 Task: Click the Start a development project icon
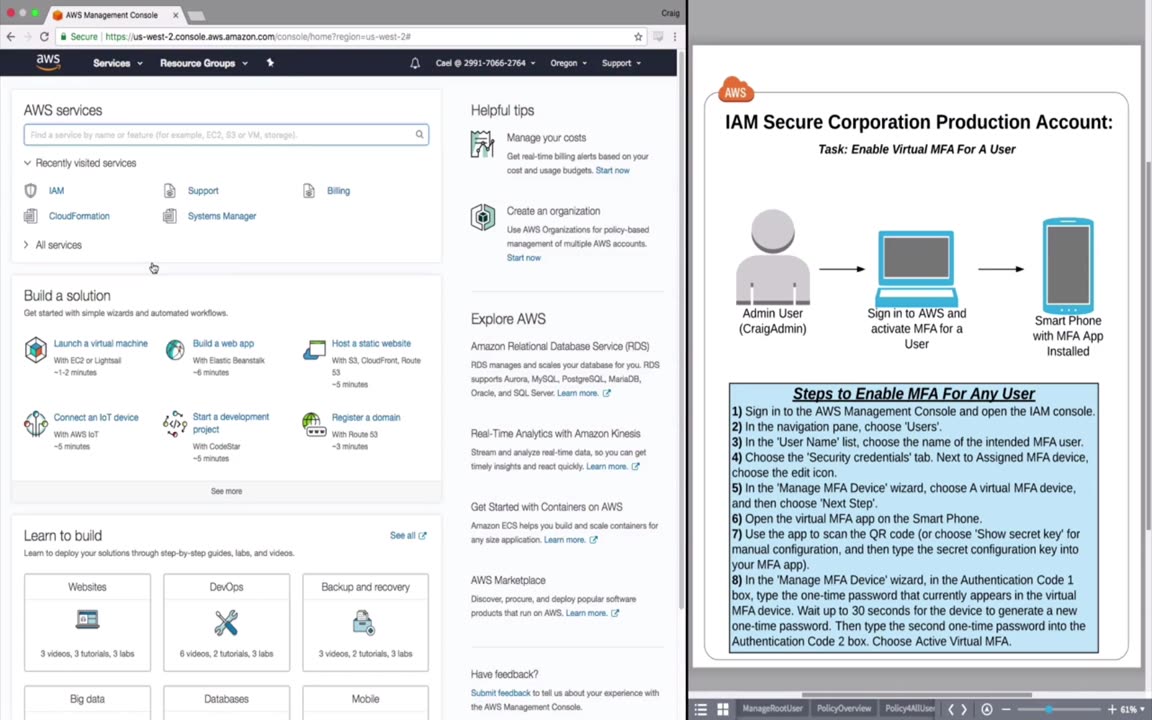pyautogui.click(x=175, y=424)
